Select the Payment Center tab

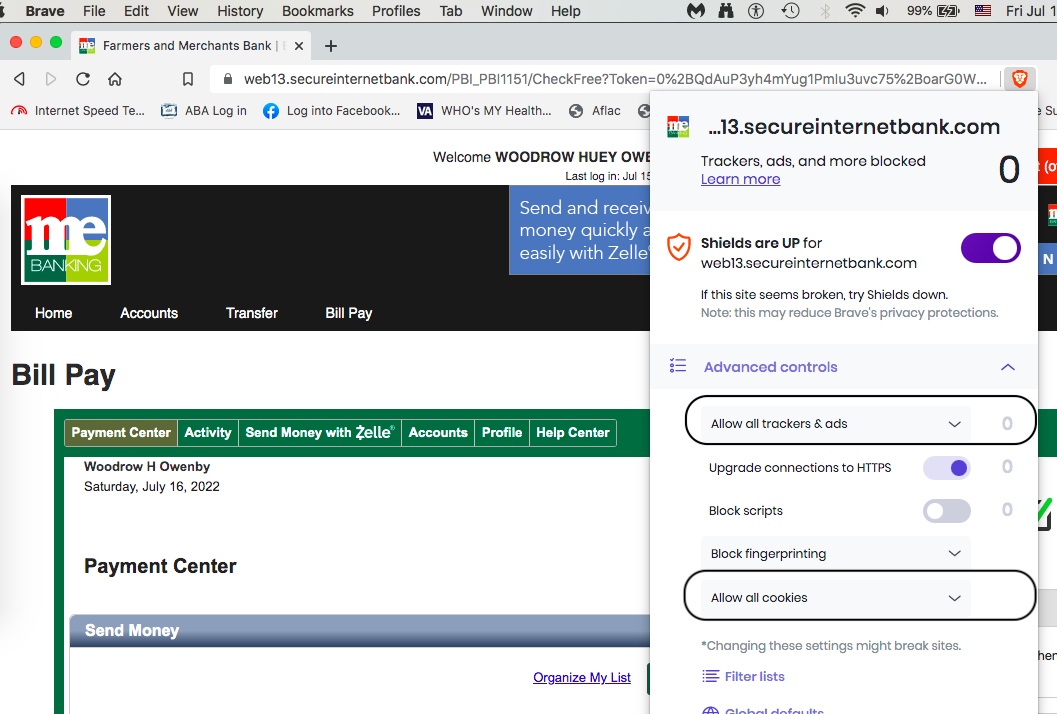click(x=121, y=433)
